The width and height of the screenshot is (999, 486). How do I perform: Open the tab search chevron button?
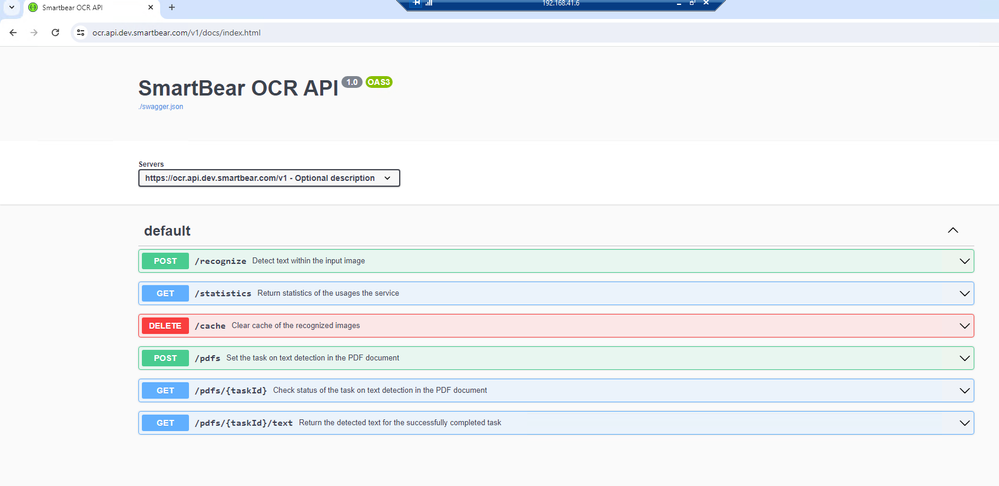pyautogui.click(x=11, y=8)
